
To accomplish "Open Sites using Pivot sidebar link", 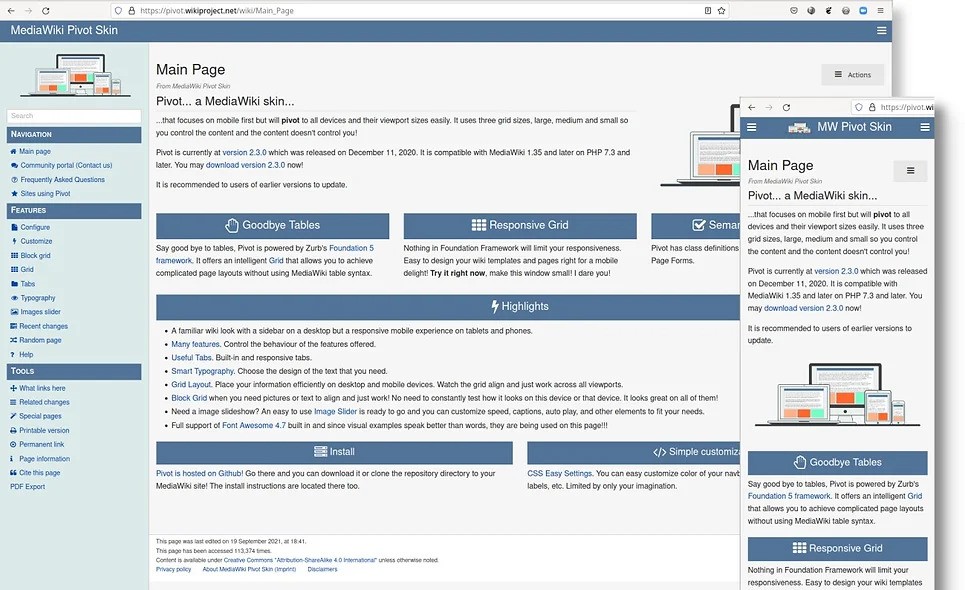I will coord(45,194).
